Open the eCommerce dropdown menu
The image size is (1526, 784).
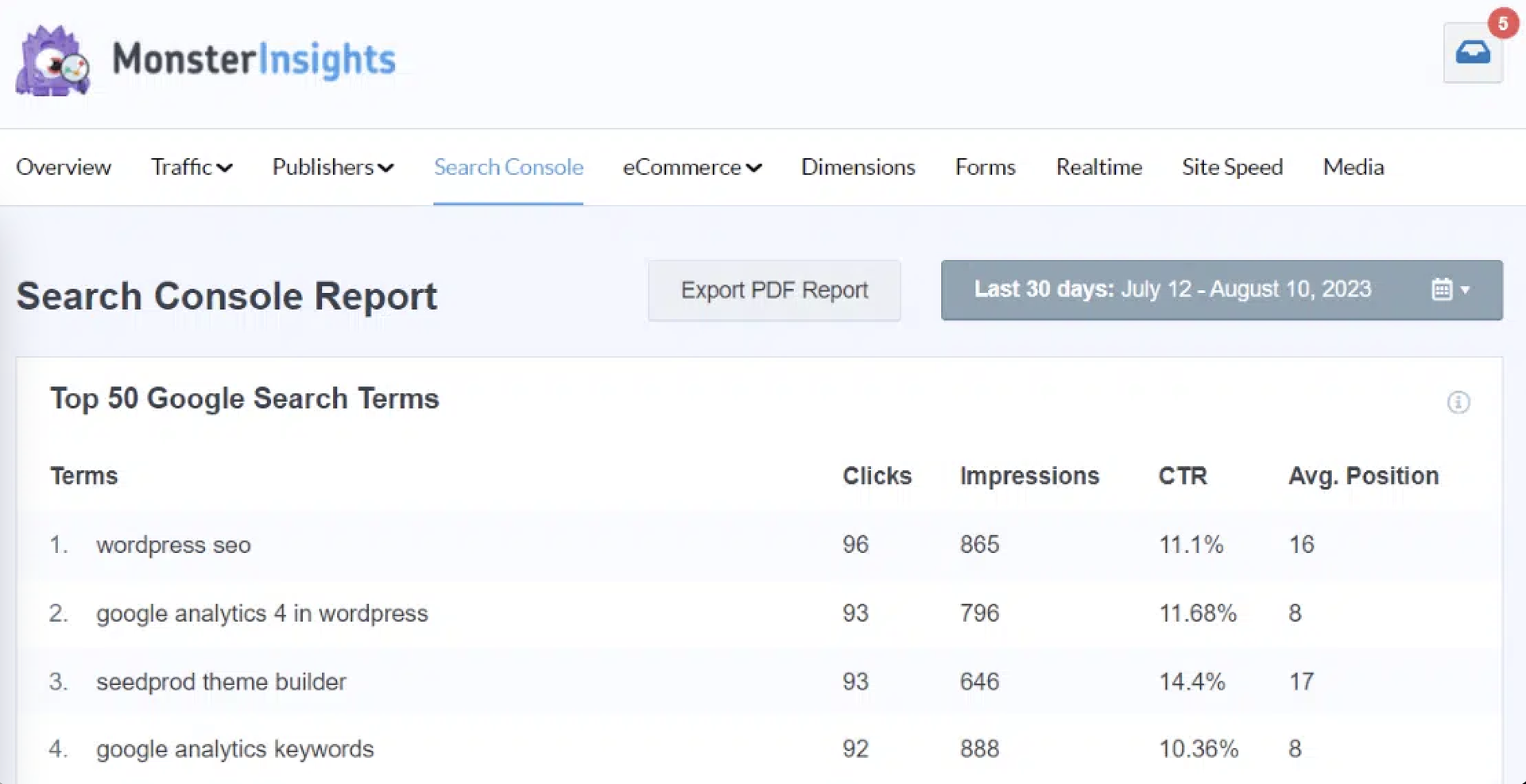click(x=692, y=167)
